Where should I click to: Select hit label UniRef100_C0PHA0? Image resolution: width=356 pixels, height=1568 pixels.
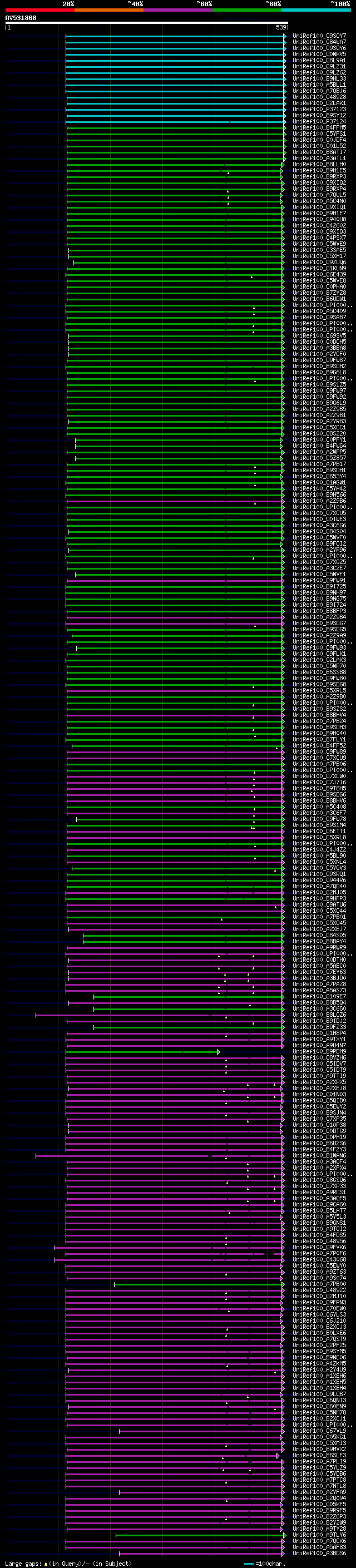click(319, 286)
